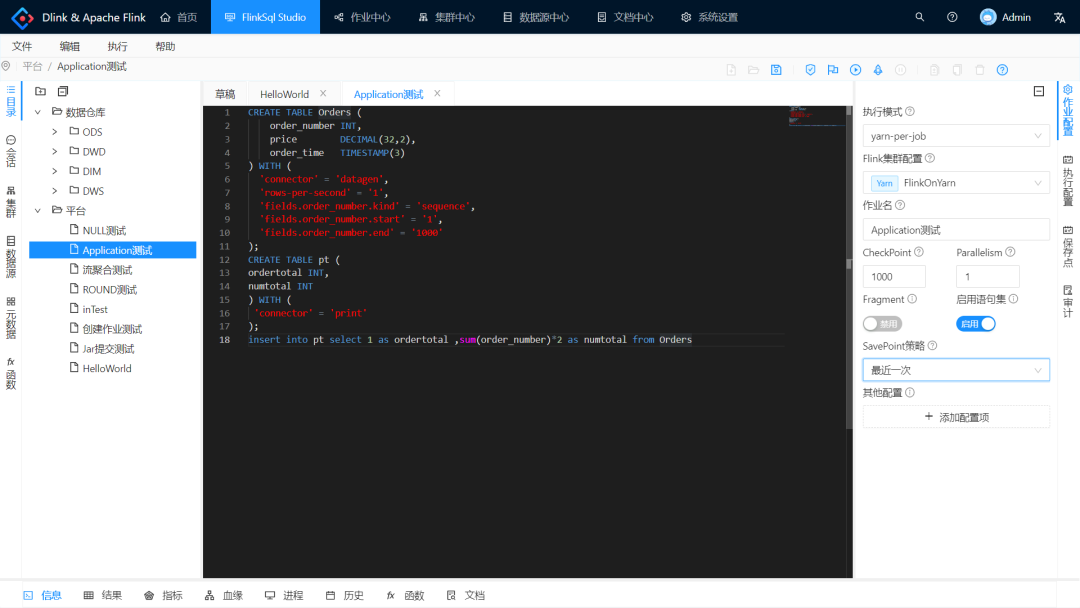This screenshot has height=608, width=1080.
Task: Click the shield check-syntax toolbar icon
Action: pyautogui.click(x=810, y=70)
